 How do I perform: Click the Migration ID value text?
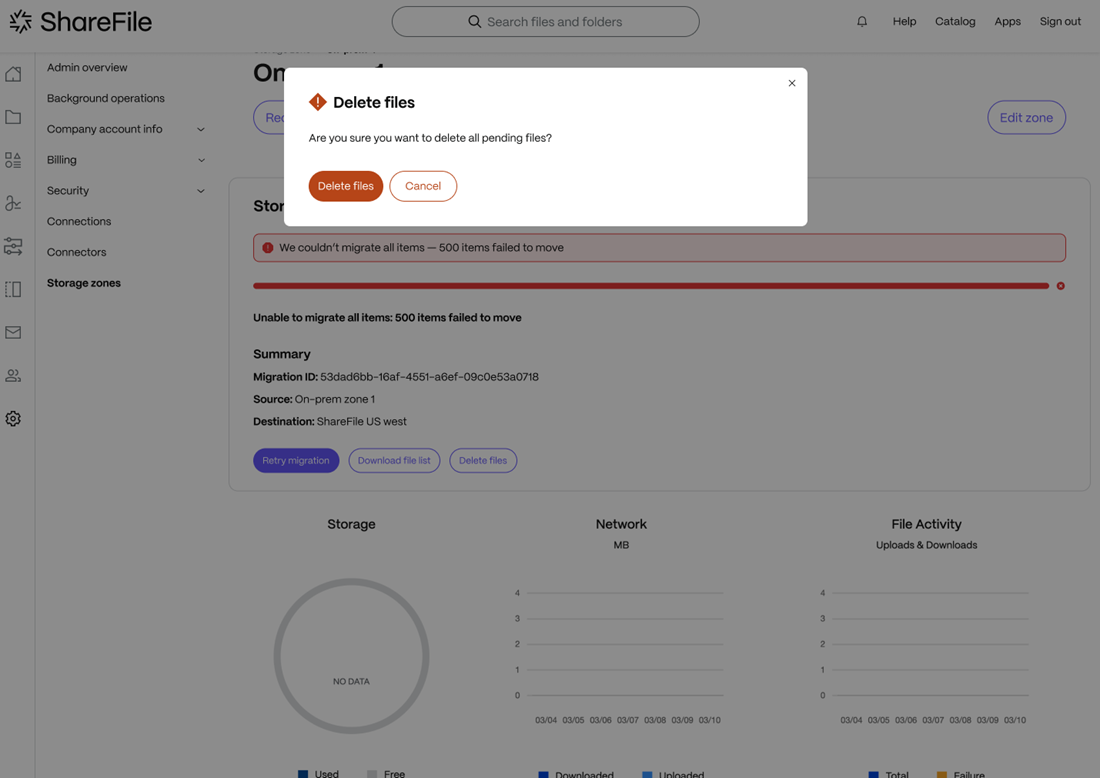click(x=429, y=377)
